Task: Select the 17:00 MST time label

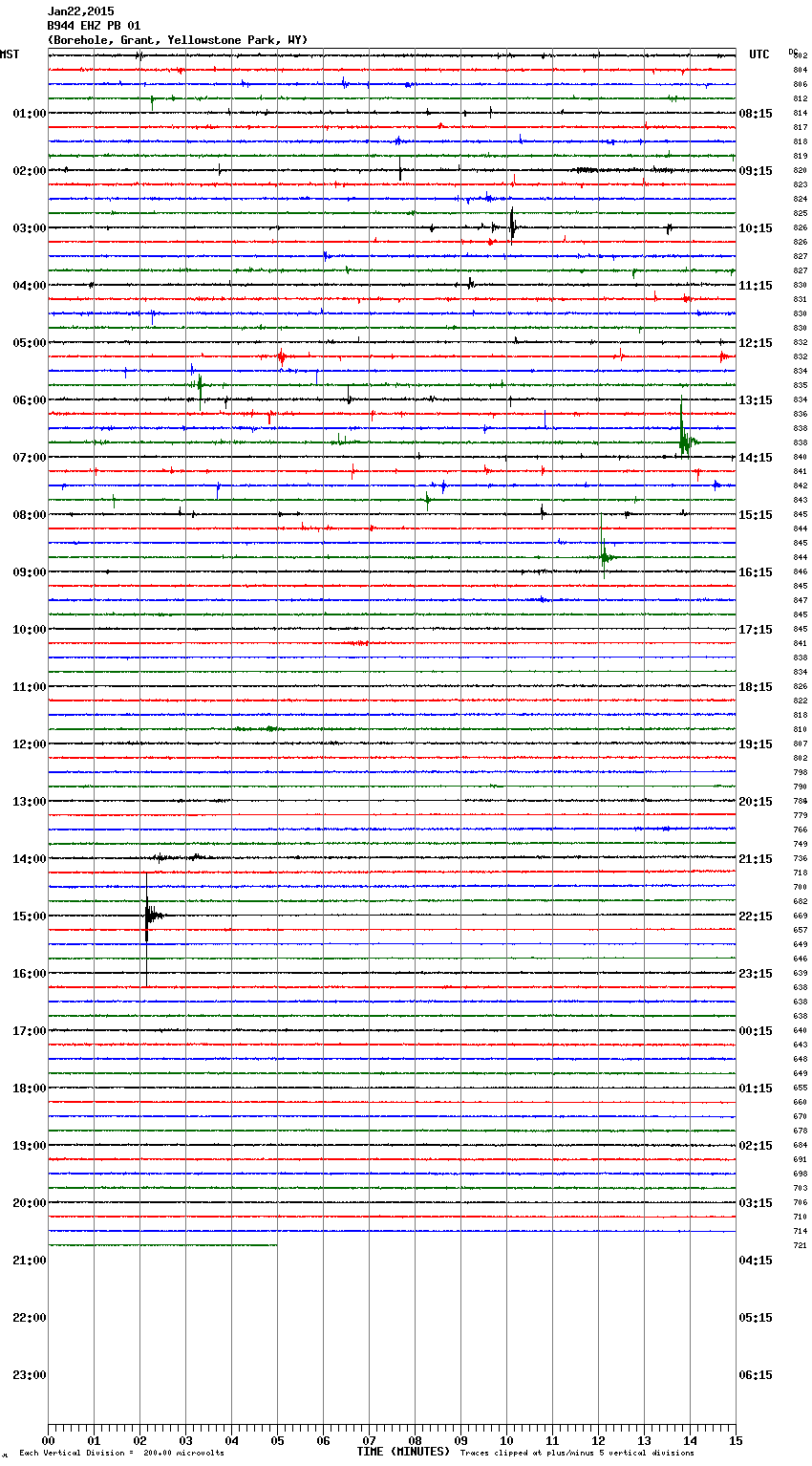Action: tap(29, 1031)
